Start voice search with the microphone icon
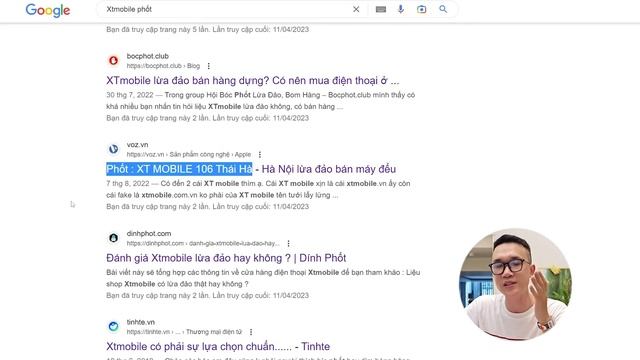640x360 pixels. 401,9
